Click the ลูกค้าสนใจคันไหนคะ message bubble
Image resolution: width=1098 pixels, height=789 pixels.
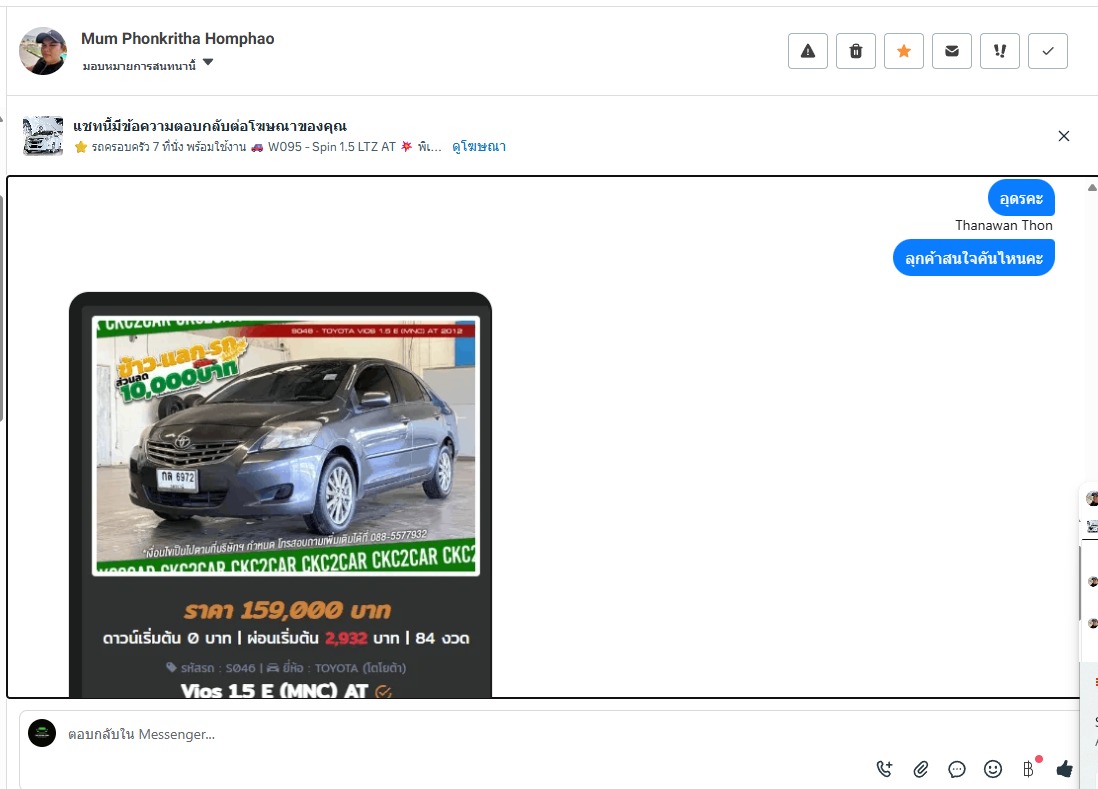[973, 258]
